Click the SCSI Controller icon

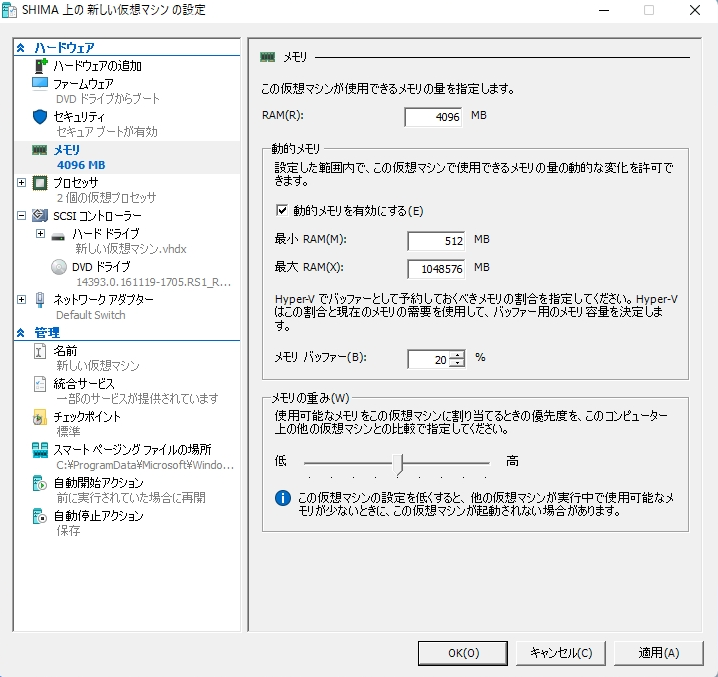tap(40, 215)
